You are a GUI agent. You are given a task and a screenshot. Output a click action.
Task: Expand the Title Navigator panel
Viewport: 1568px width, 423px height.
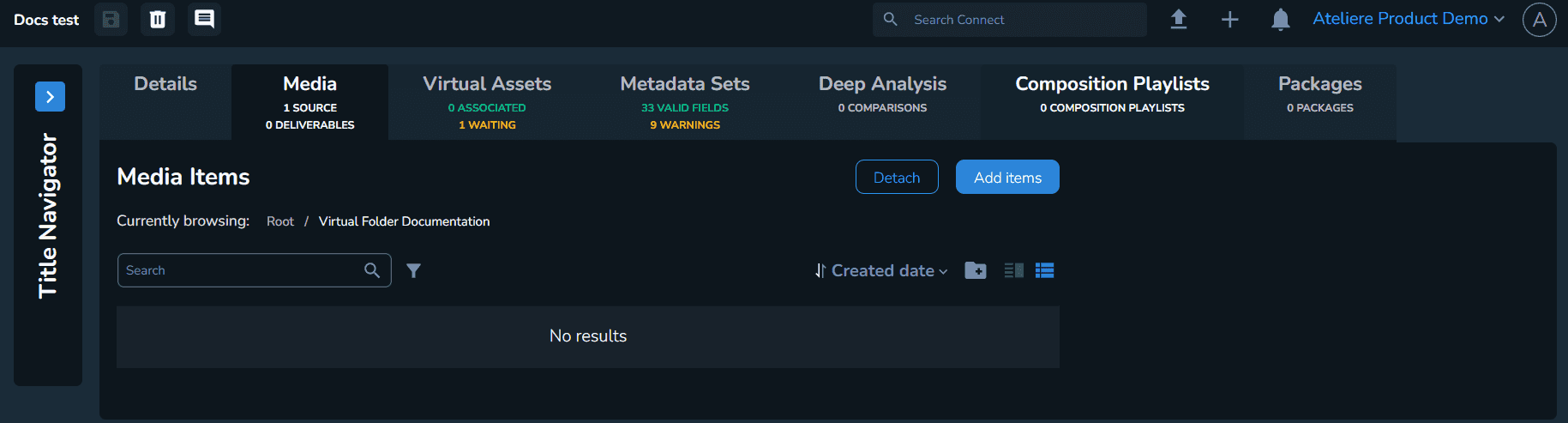(50, 97)
